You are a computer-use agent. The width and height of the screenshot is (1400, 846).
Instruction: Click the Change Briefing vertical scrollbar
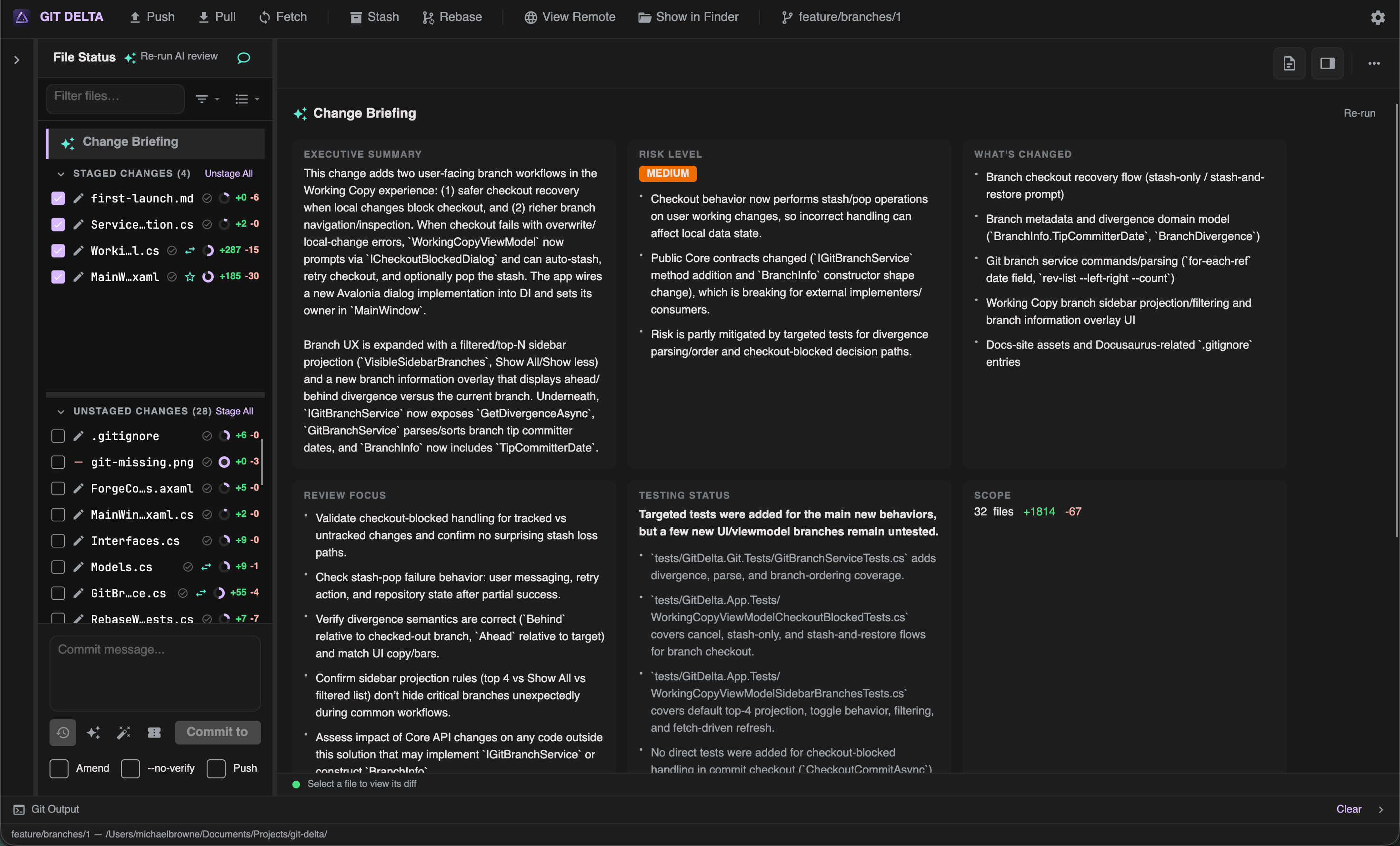click(x=1396, y=320)
